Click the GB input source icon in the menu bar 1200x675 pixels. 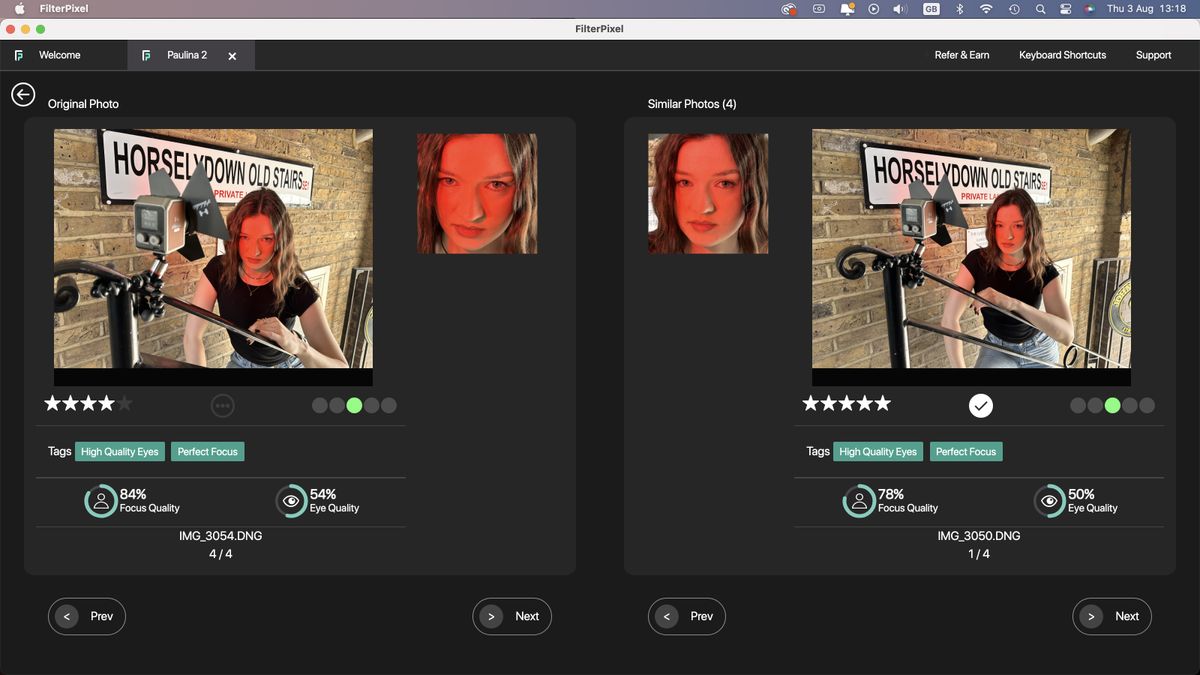(931, 8)
